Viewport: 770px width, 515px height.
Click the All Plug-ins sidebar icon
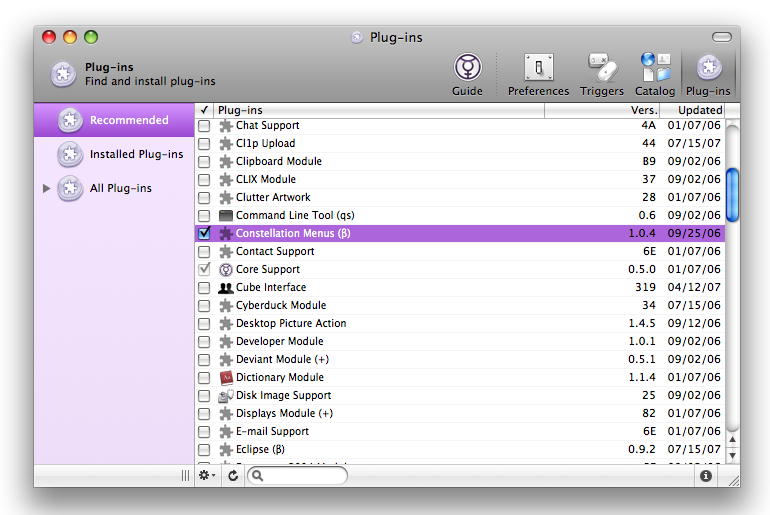click(x=70, y=188)
